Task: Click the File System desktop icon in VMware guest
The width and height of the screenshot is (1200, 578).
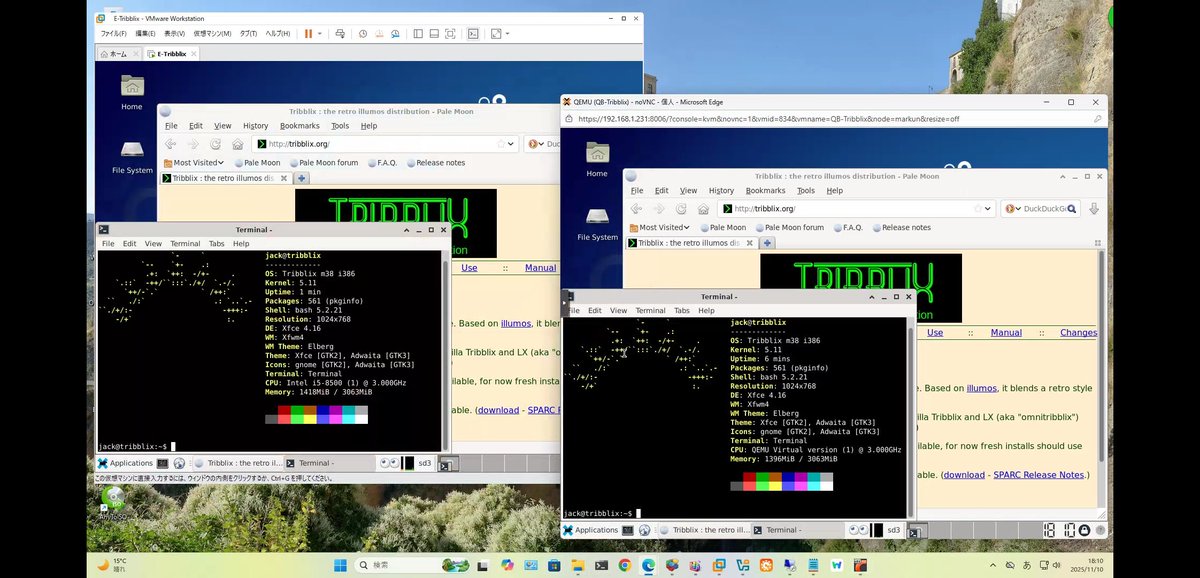Action: pos(132,157)
